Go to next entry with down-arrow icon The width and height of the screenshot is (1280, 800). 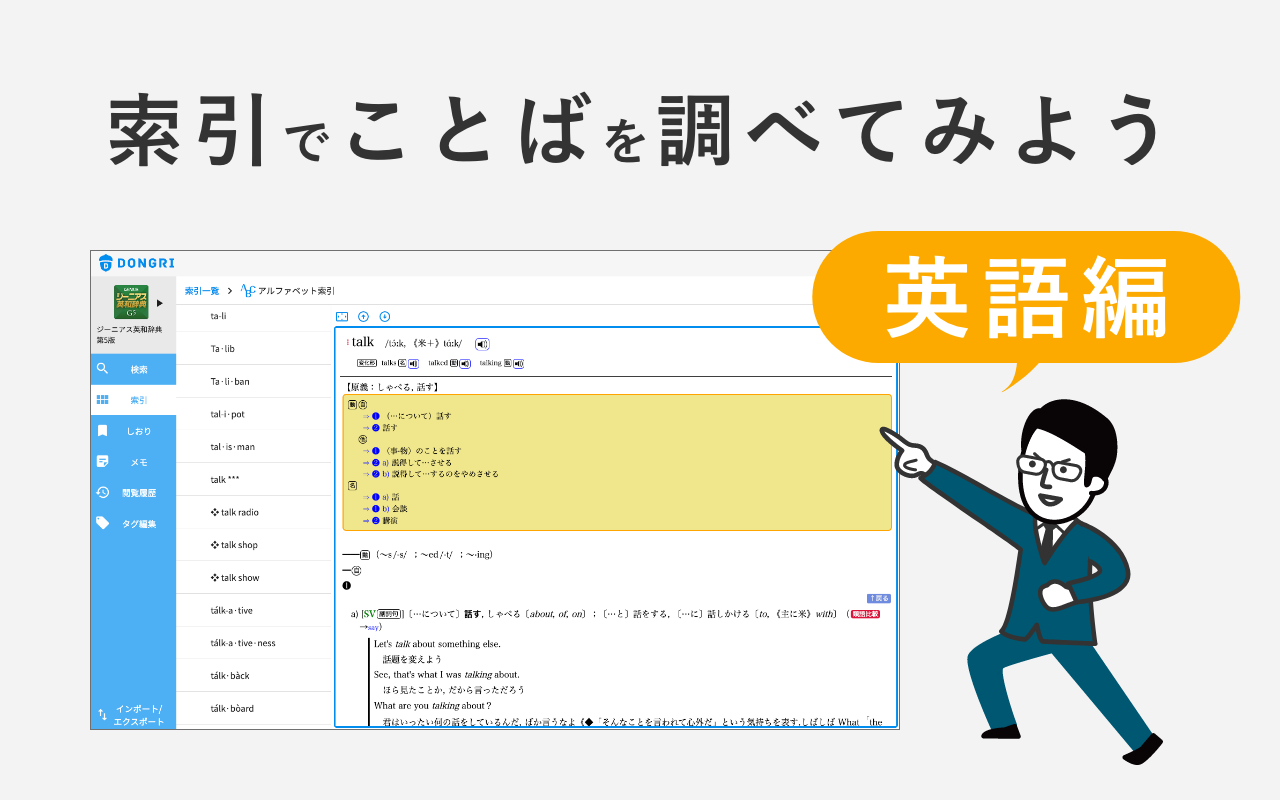point(384,317)
